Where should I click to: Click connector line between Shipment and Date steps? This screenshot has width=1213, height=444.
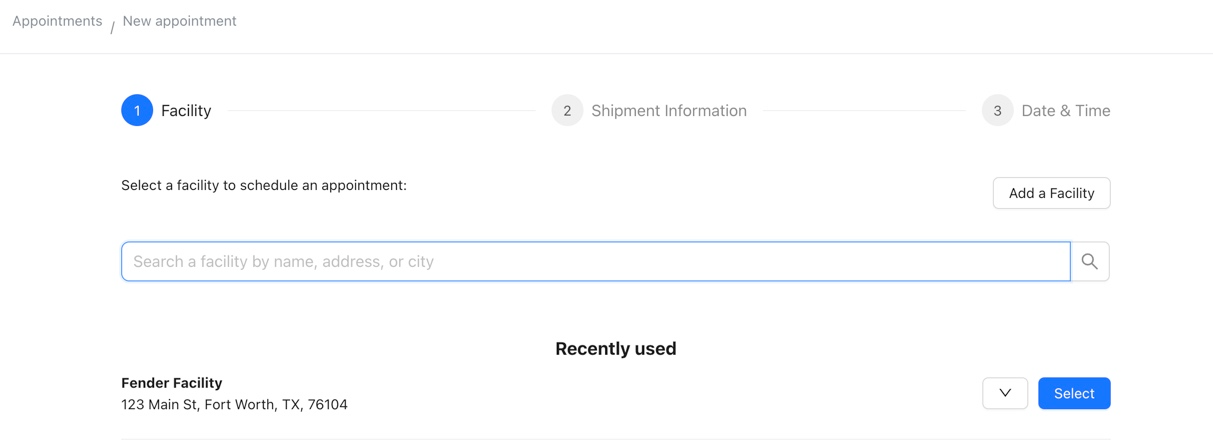click(864, 110)
